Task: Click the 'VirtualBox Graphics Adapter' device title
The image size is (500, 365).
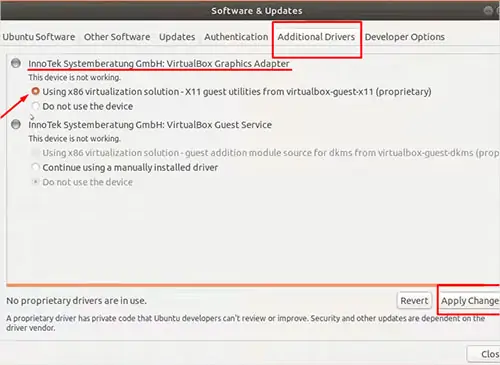Action: pyautogui.click(x=159, y=64)
